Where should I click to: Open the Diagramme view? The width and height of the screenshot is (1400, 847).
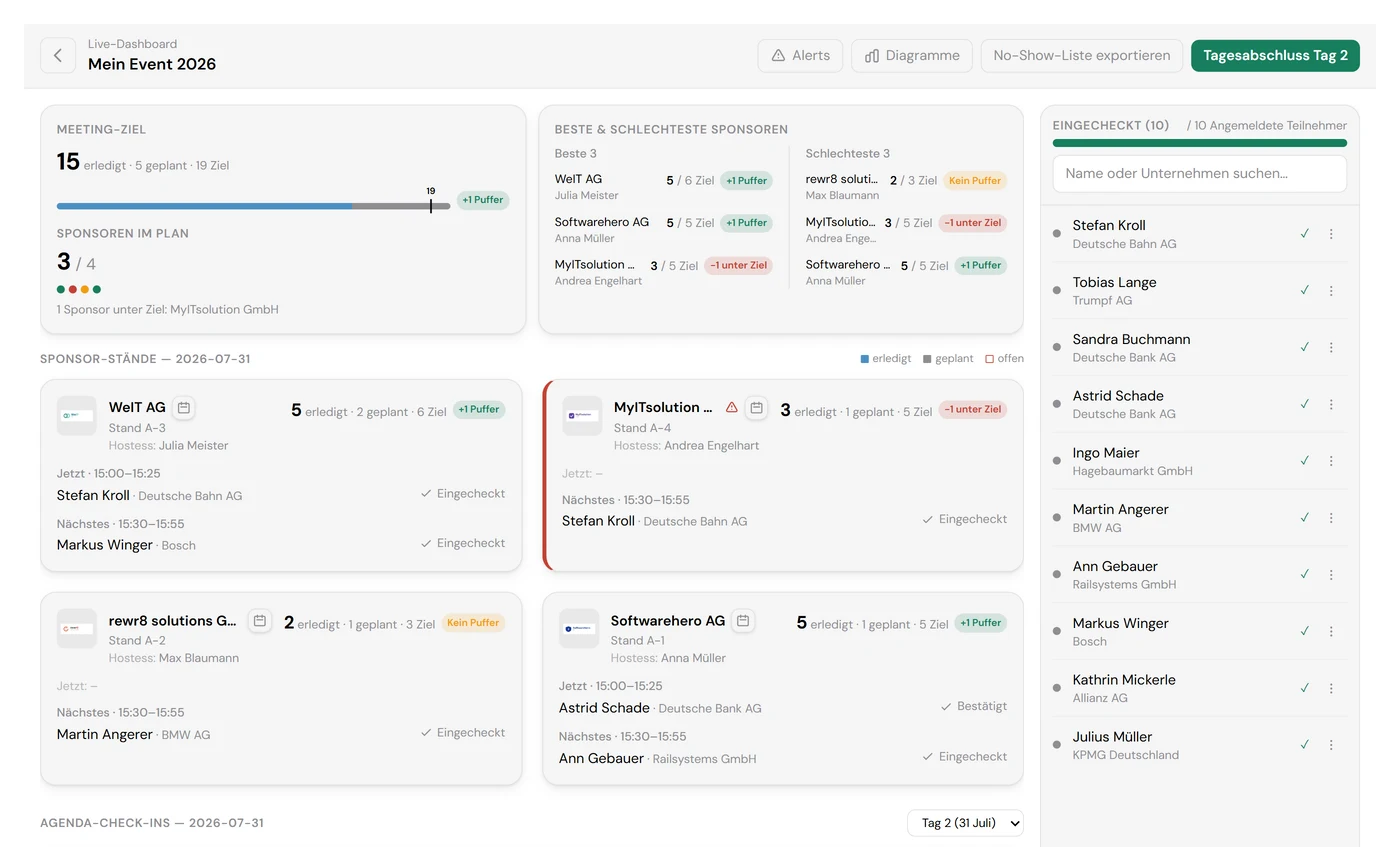click(912, 56)
